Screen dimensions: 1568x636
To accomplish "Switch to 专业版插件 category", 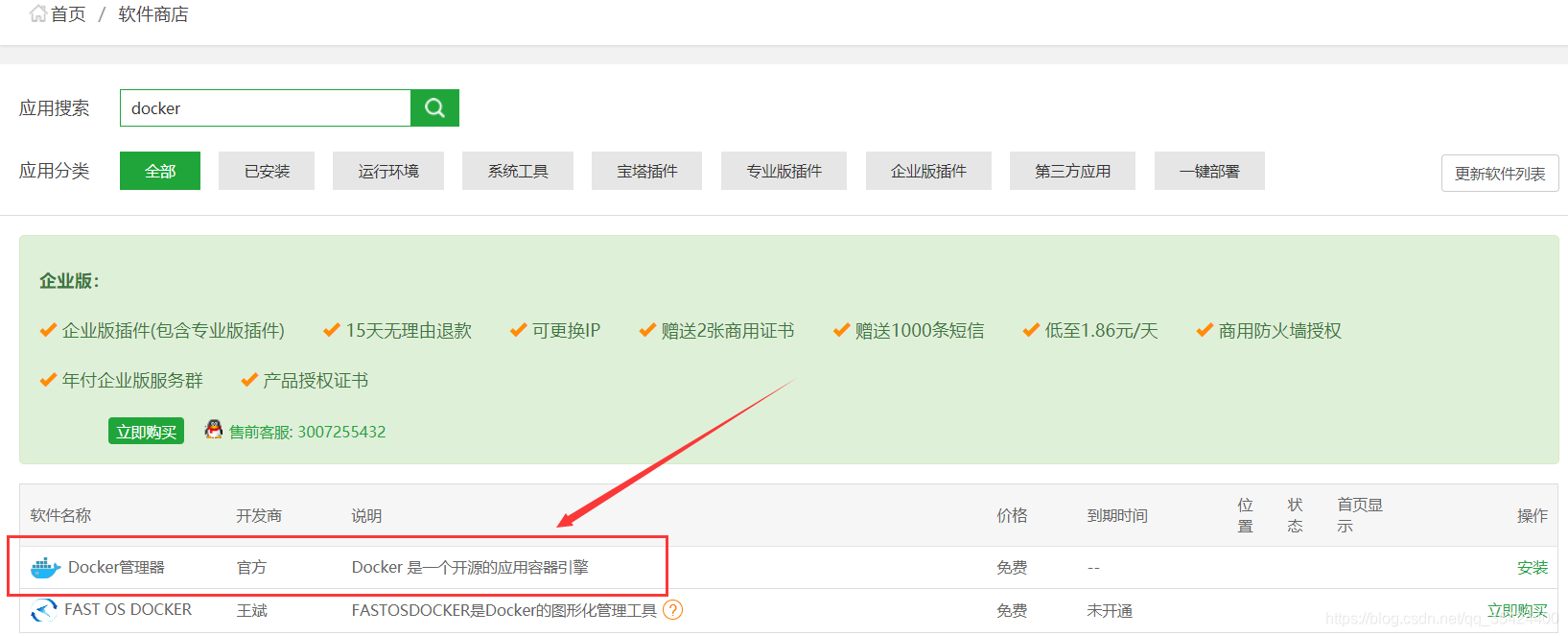I will pyautogui.click(x=784, y=171).
